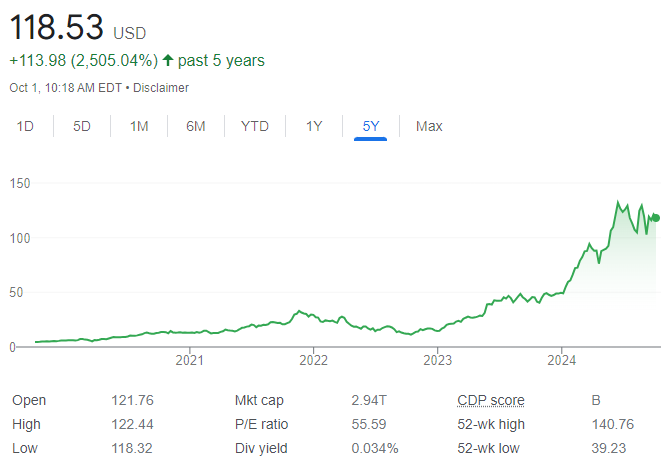Image resolution: width=667 pixels, height=468 pixels.
Task: Click the CDP score label
Action: point(491,400)
